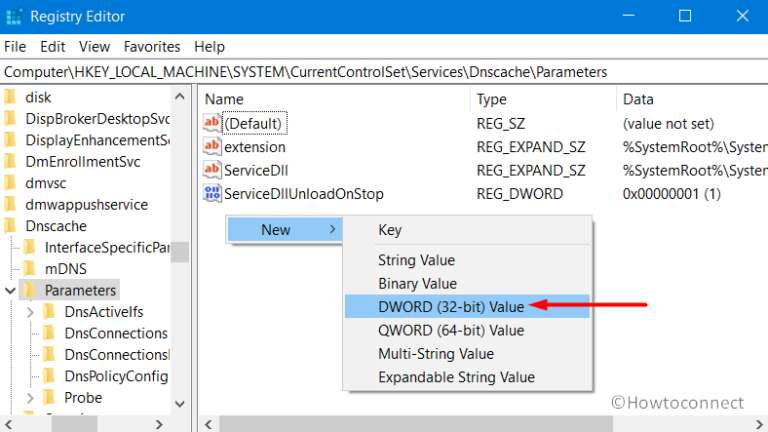Collapse the Parameters key
The height and width of the screenshot is (432, 768).
coord(10,290)
